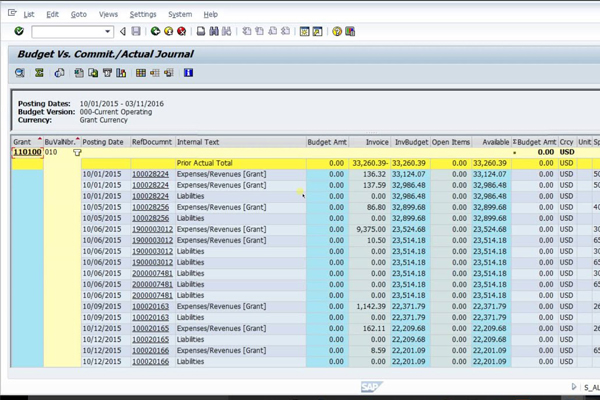Screen dimensions: 600x400
Task: Click the Find binoculars icon
Action: coord(214,31)
